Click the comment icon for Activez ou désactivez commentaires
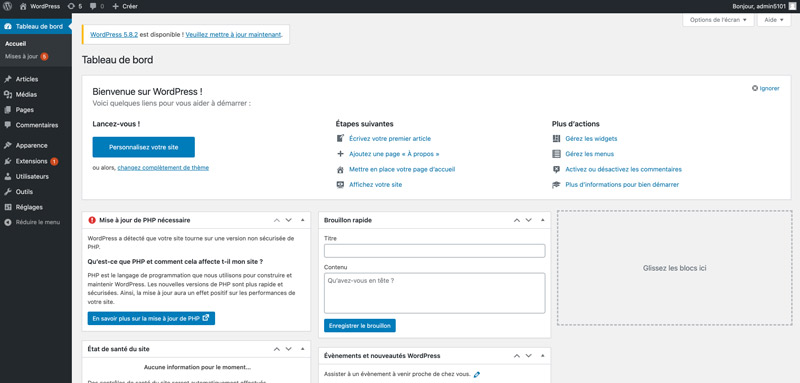The height and width of the screenshot is (383, 800). click(x=556, y=169)
